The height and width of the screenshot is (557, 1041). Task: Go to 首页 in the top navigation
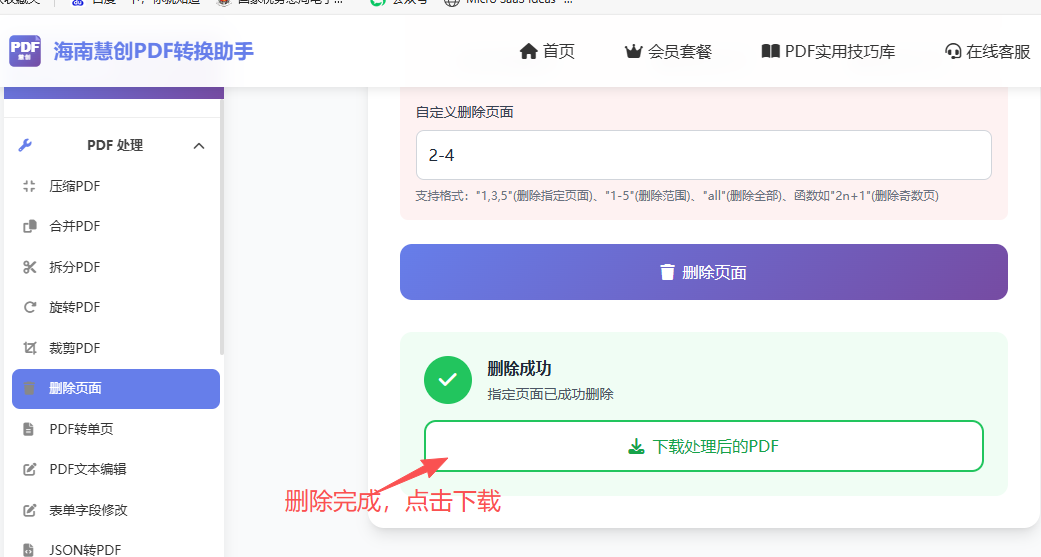click(558, 51)
